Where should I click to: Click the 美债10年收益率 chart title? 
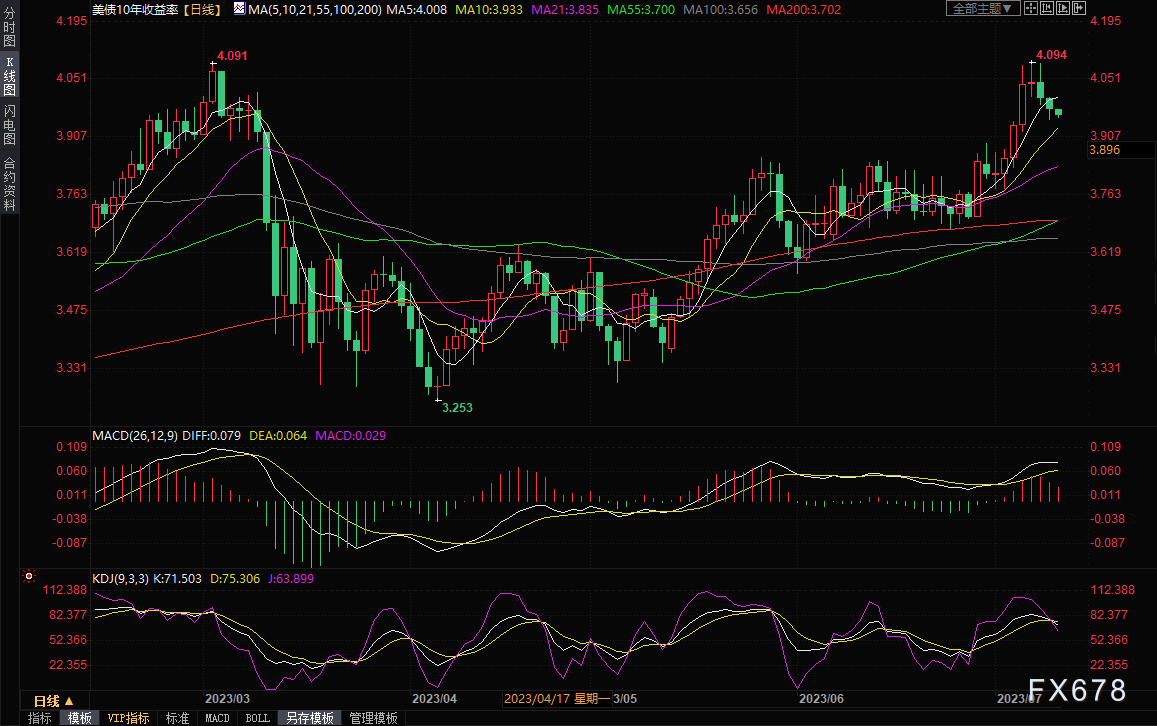point(135,10)
